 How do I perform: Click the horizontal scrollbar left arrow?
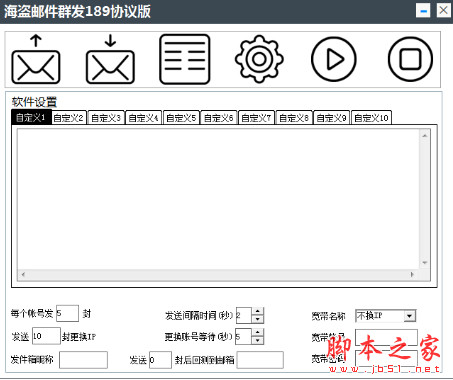[23, 275]
